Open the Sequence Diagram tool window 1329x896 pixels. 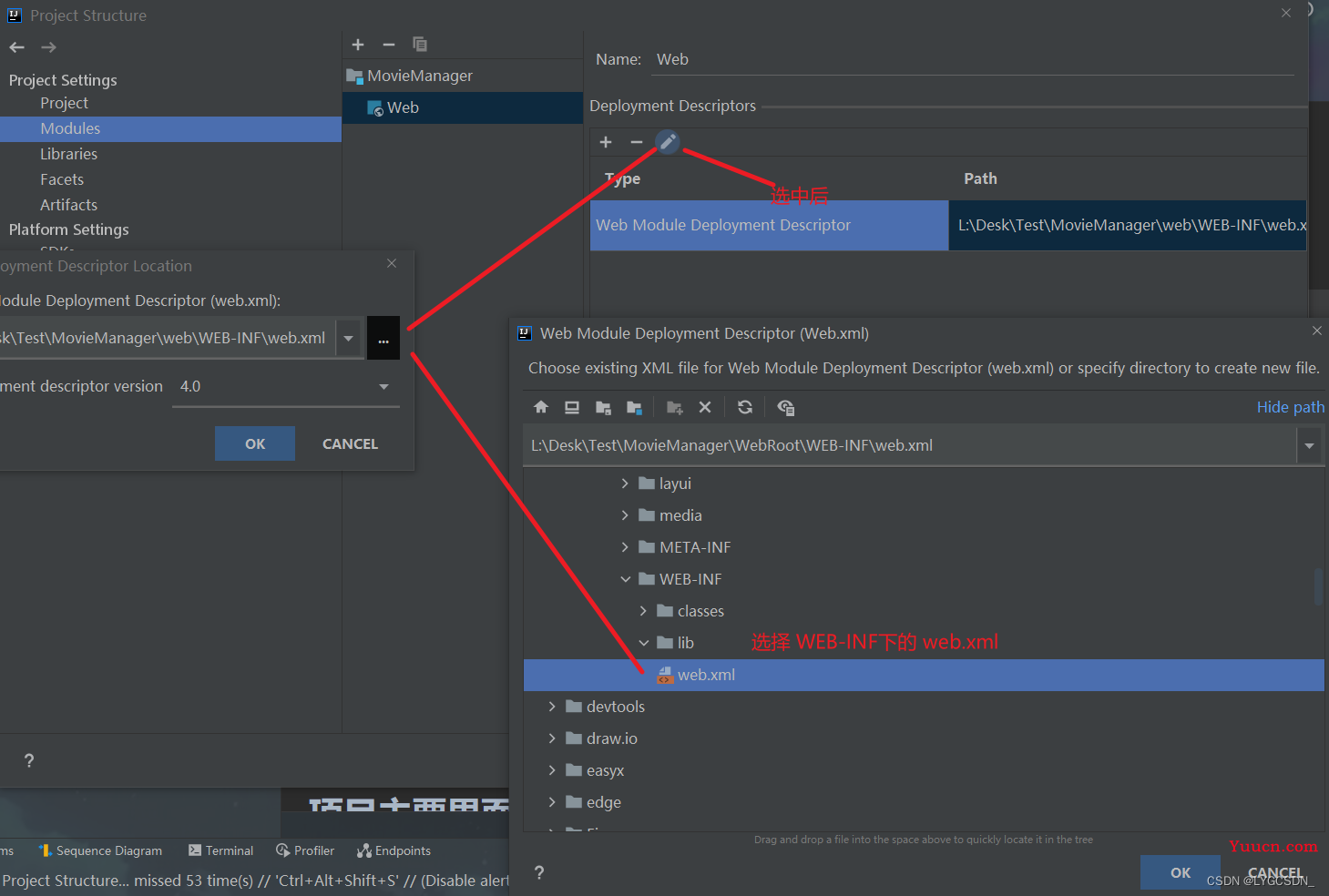click(100, 850)
